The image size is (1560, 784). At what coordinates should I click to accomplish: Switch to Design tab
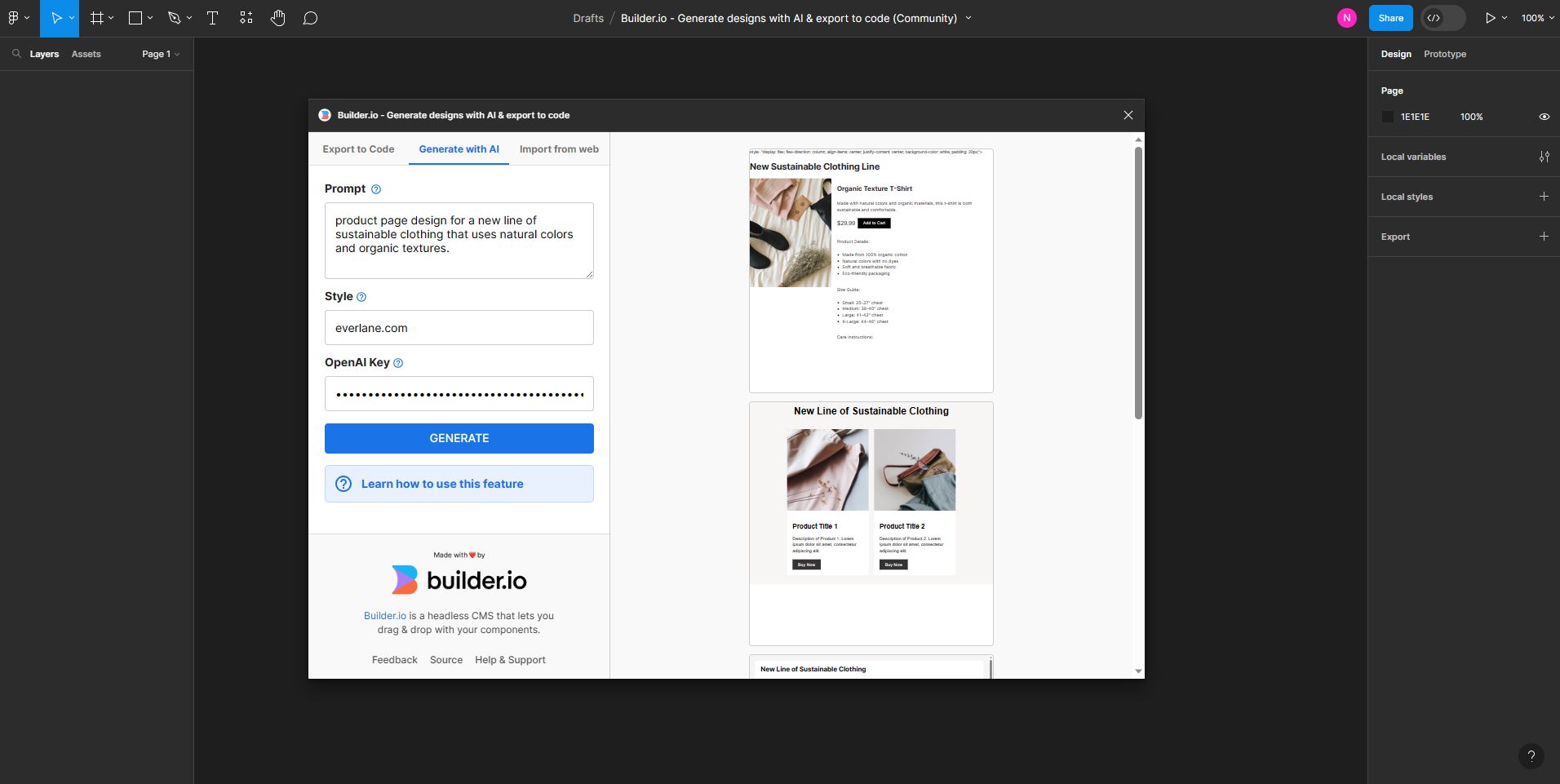(1395, 54)
